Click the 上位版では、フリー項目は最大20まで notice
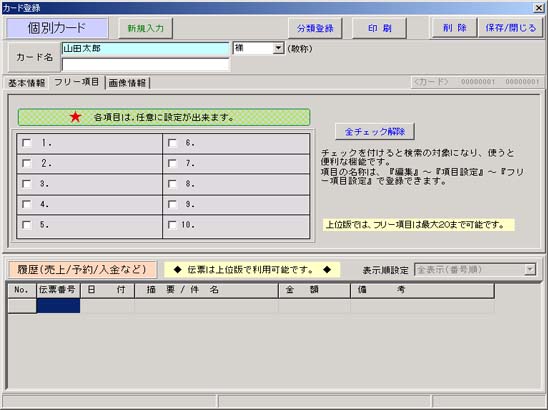The image size is (548, 410). point(418,224)
